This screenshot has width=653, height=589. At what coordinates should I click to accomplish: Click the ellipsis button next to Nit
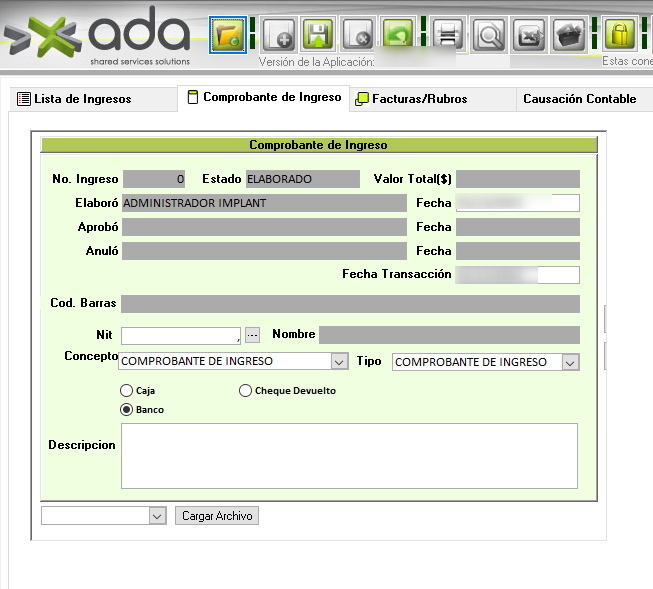252,335
